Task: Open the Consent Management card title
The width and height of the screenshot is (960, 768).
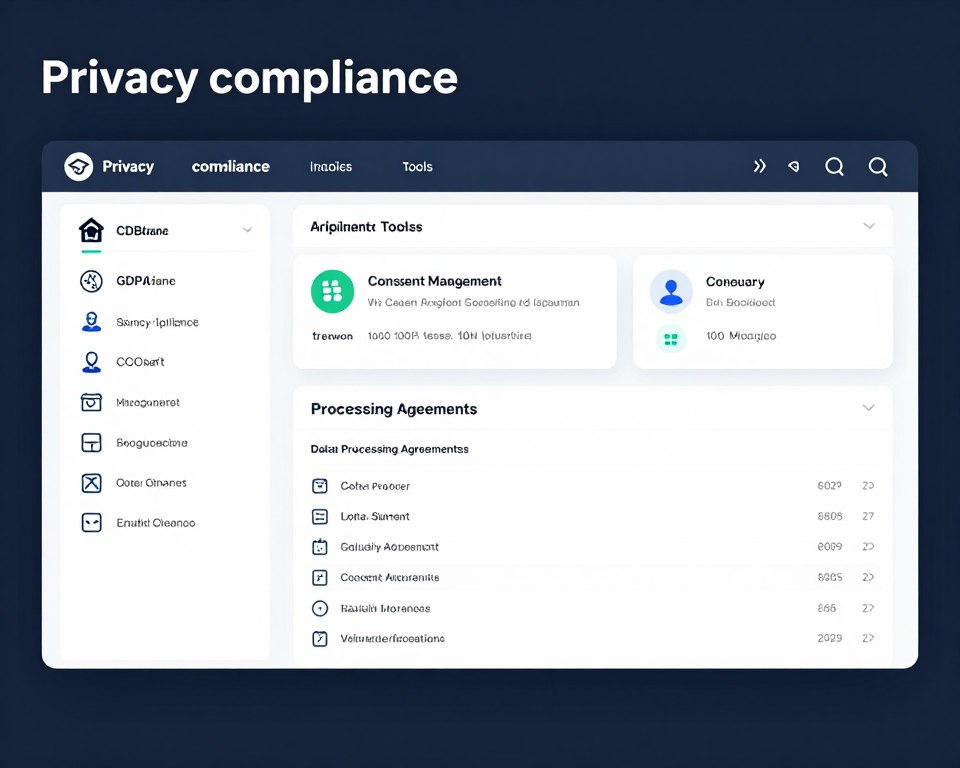Action: click(434, 281)
